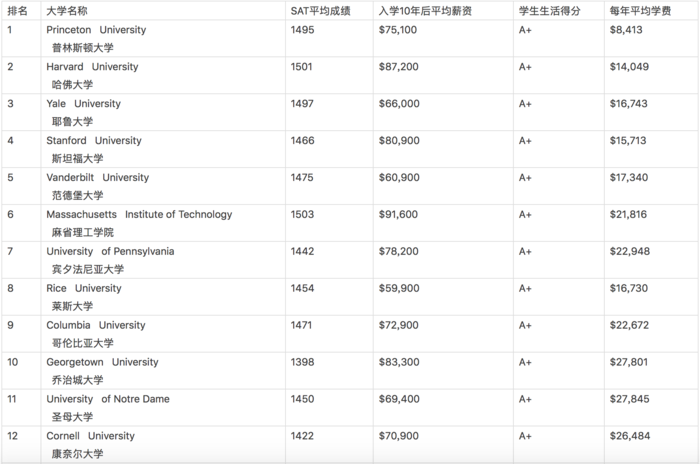Viewport: 700px width, 464px height.
Task: Click the $16,730 tuition cell
Action: (x=629, y=288)
